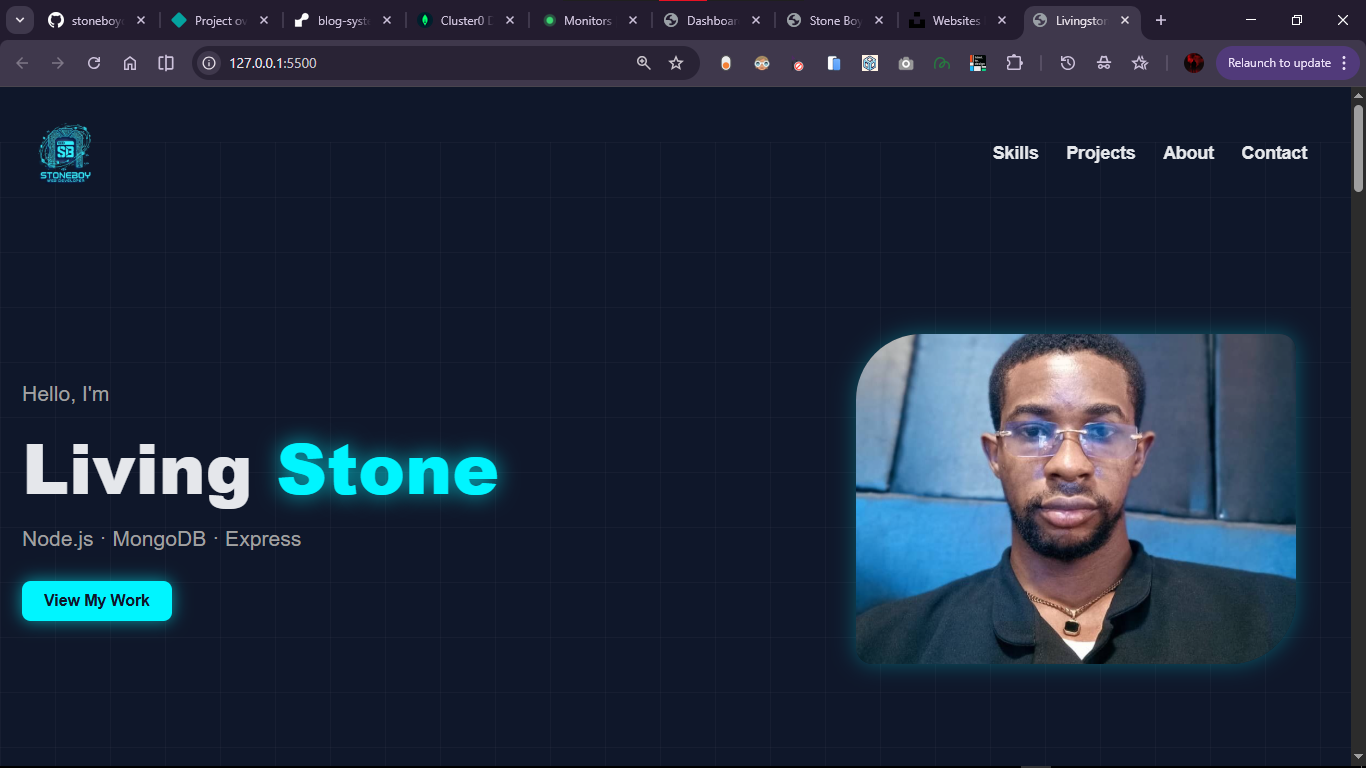Open the clipboard extension icon
Image resolution: width=1366 pixels, height=768 pixels.
coord(833,62)
